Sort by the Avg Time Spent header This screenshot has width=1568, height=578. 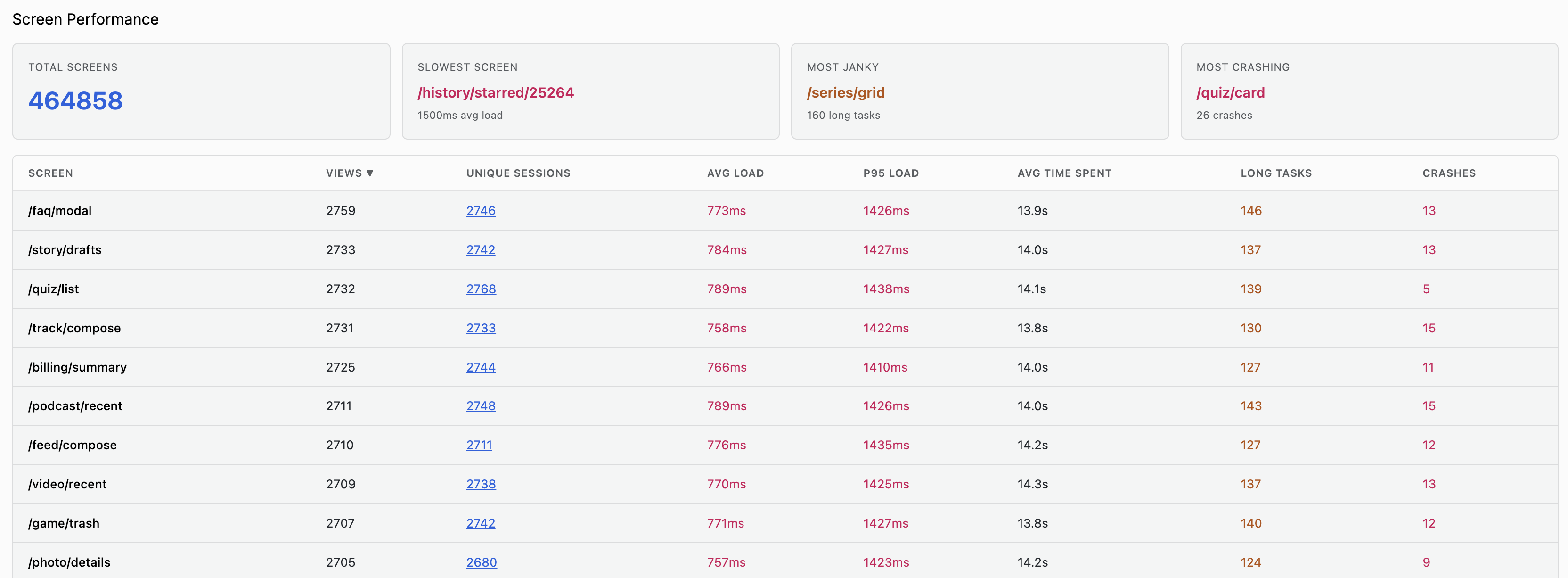click(x=1065, y=173)
